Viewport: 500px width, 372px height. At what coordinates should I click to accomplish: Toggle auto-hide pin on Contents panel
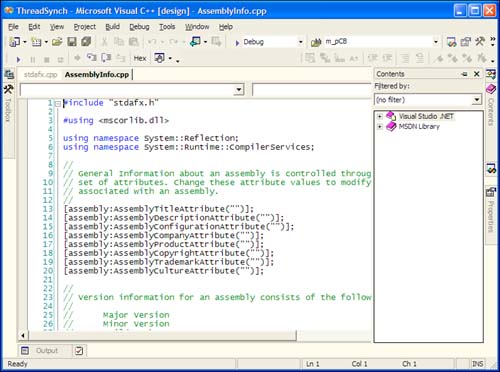pyautogui.click(x=464, y=74)
